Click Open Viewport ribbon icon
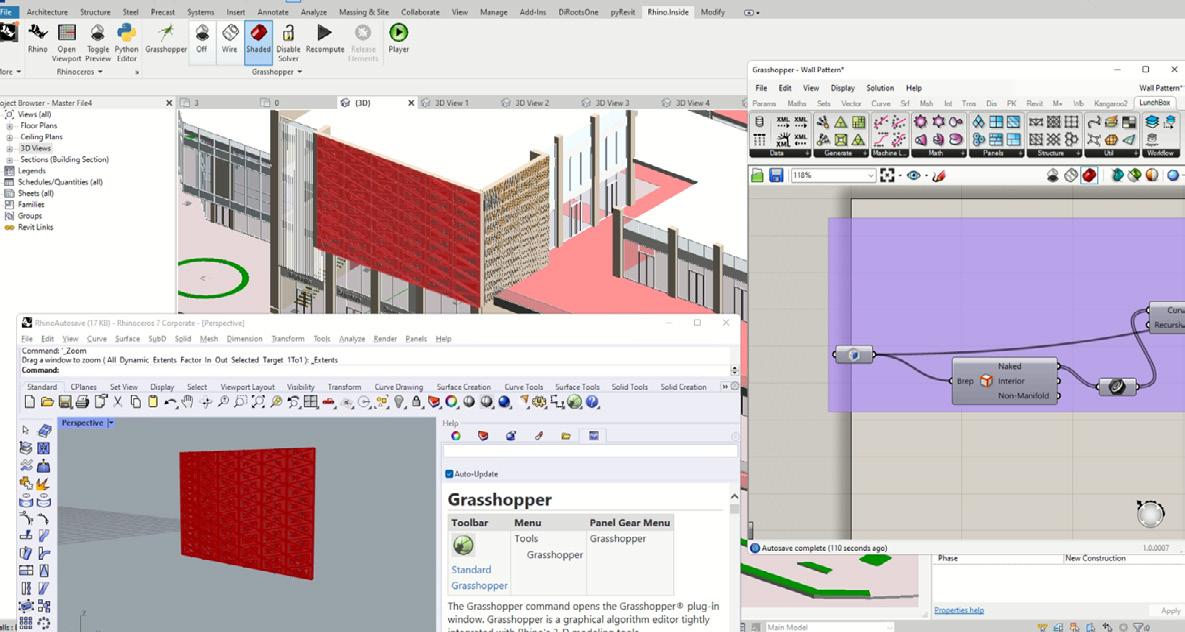This screenshot has height=632, width=1185. click(67, 42)
